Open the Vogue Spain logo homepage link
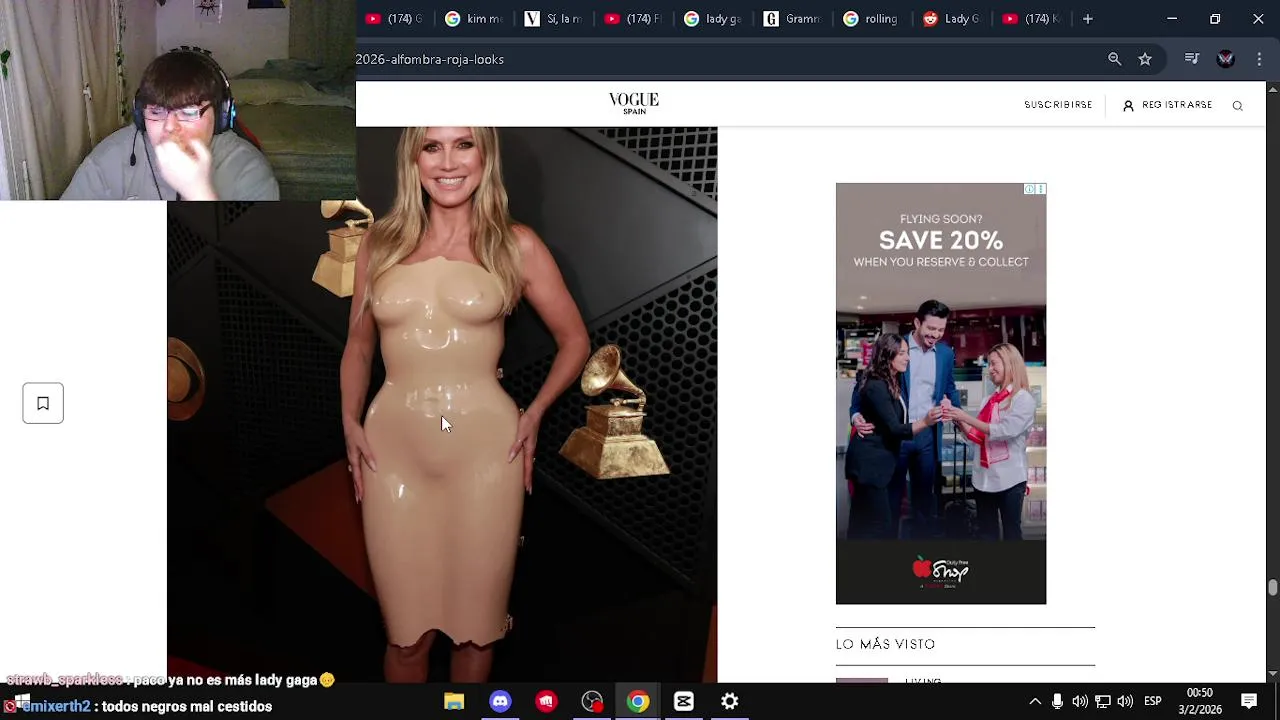Screen dimensions: 1280x720 pos(634,103)
